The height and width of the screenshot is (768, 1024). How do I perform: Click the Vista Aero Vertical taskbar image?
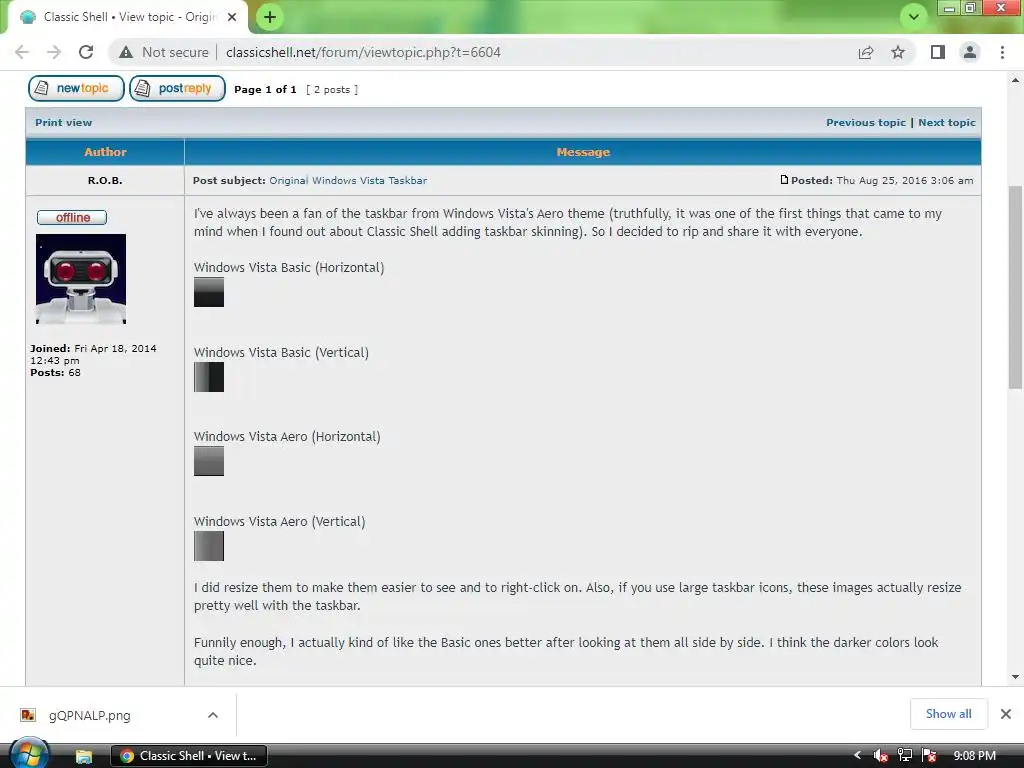pos(209,546)
